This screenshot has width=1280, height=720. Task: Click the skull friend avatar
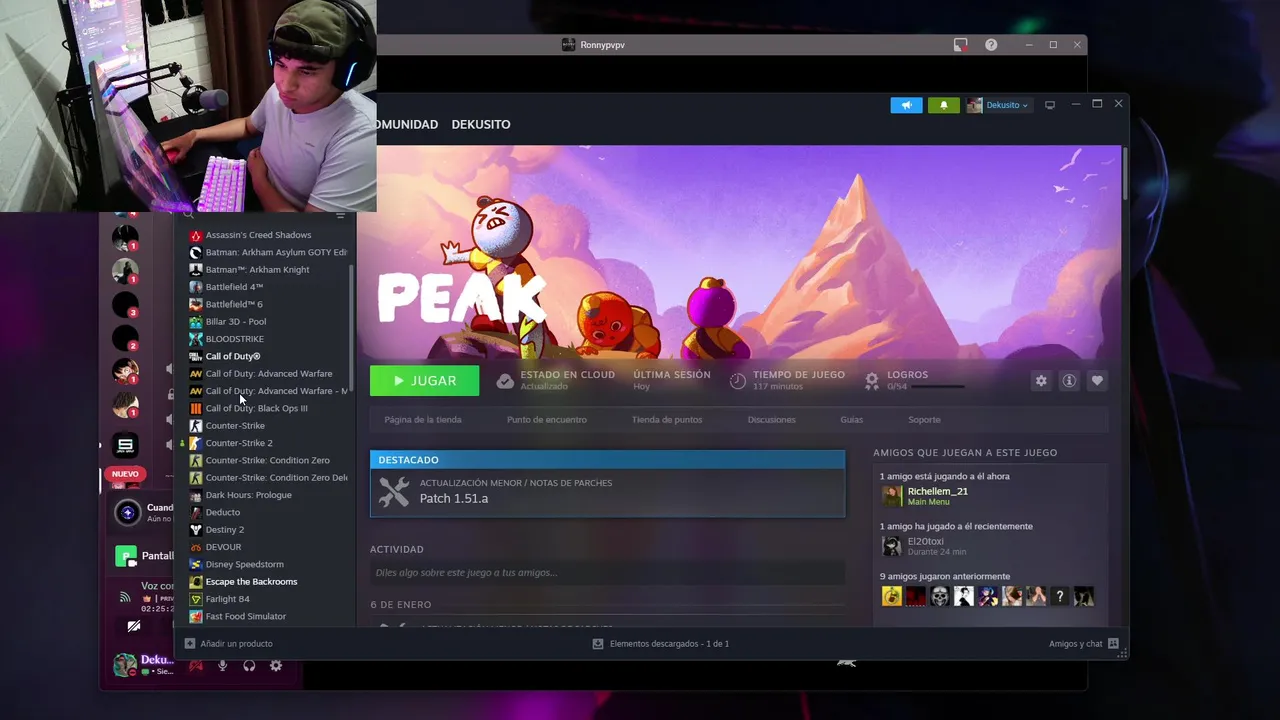point(939,597)
